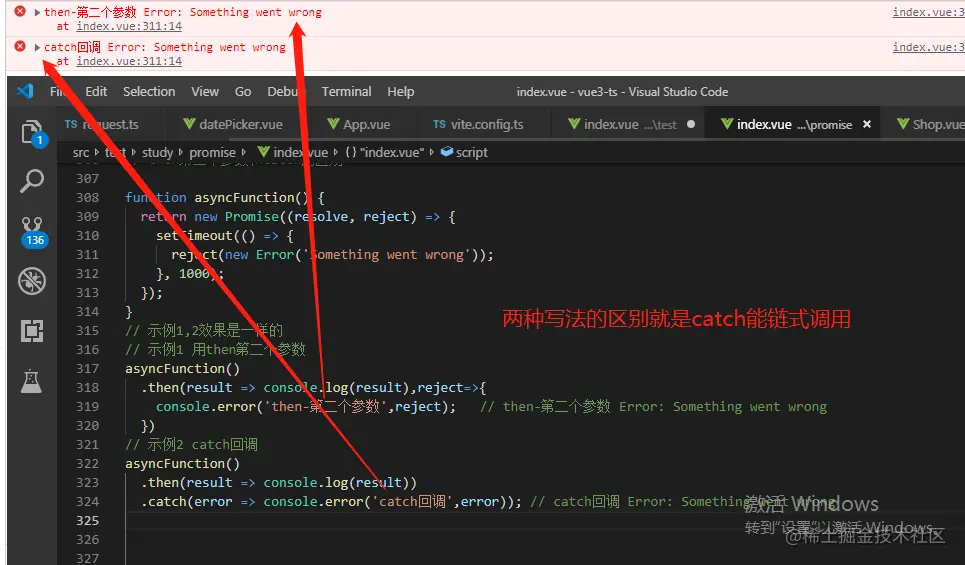Click 'new Promise' on line 309
Image resolution: width=965 pixels, height=565 pixels.
point(236,217)
